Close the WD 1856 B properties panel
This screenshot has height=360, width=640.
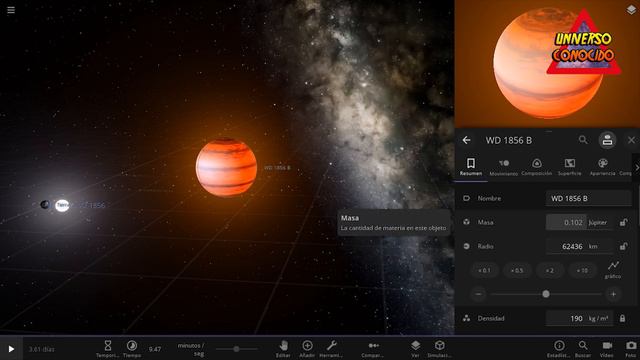(x=631, y=140)
